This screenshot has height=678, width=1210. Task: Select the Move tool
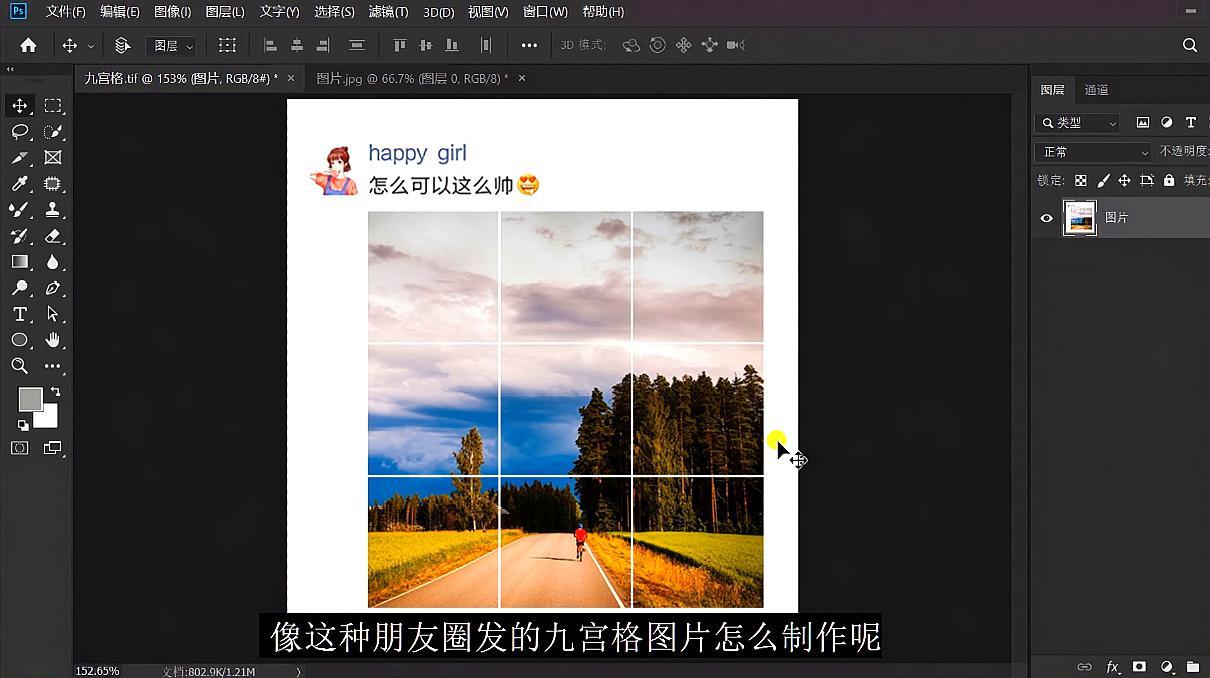click(20, 105)
